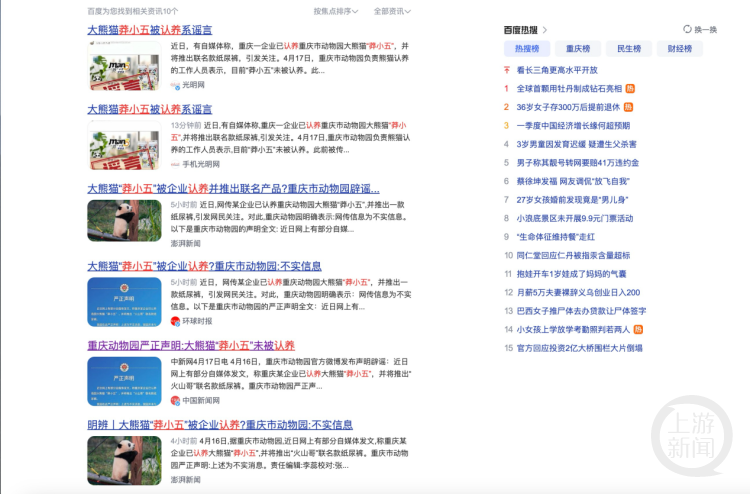
Task: Open the first 大熊猫莽小五被认养系谣言 headline
Action: coord(150,30)
